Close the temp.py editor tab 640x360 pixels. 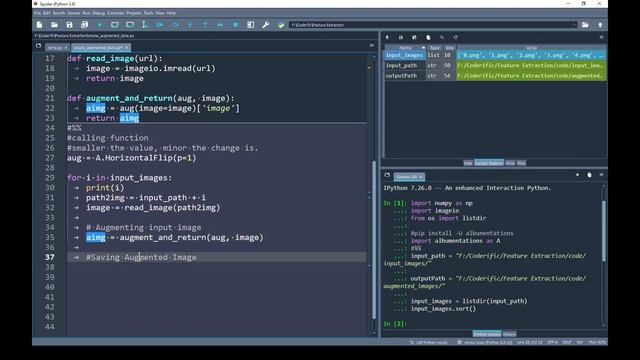click(x=66, y=48)
